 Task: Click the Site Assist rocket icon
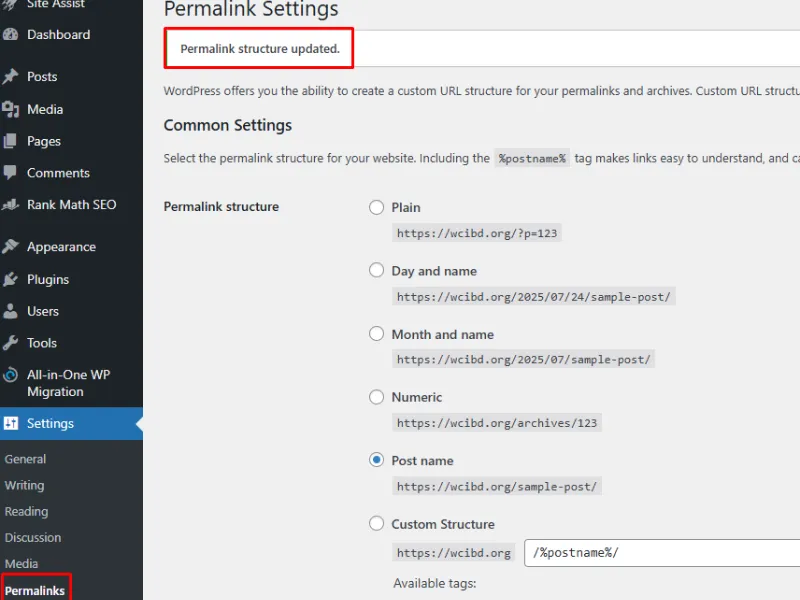tap(10, 5)
